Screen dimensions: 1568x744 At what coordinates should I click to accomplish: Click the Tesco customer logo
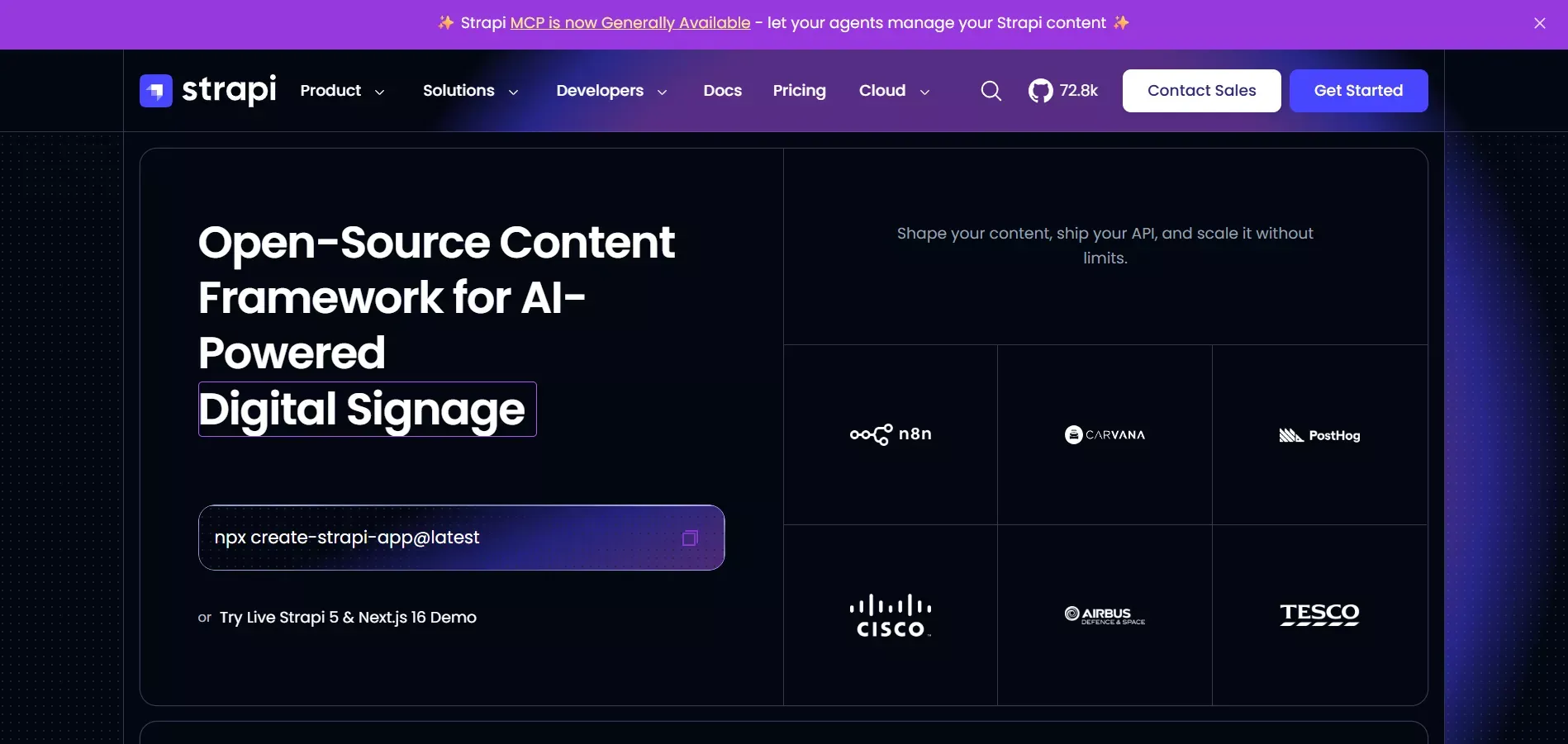(x=1319, y=614)
